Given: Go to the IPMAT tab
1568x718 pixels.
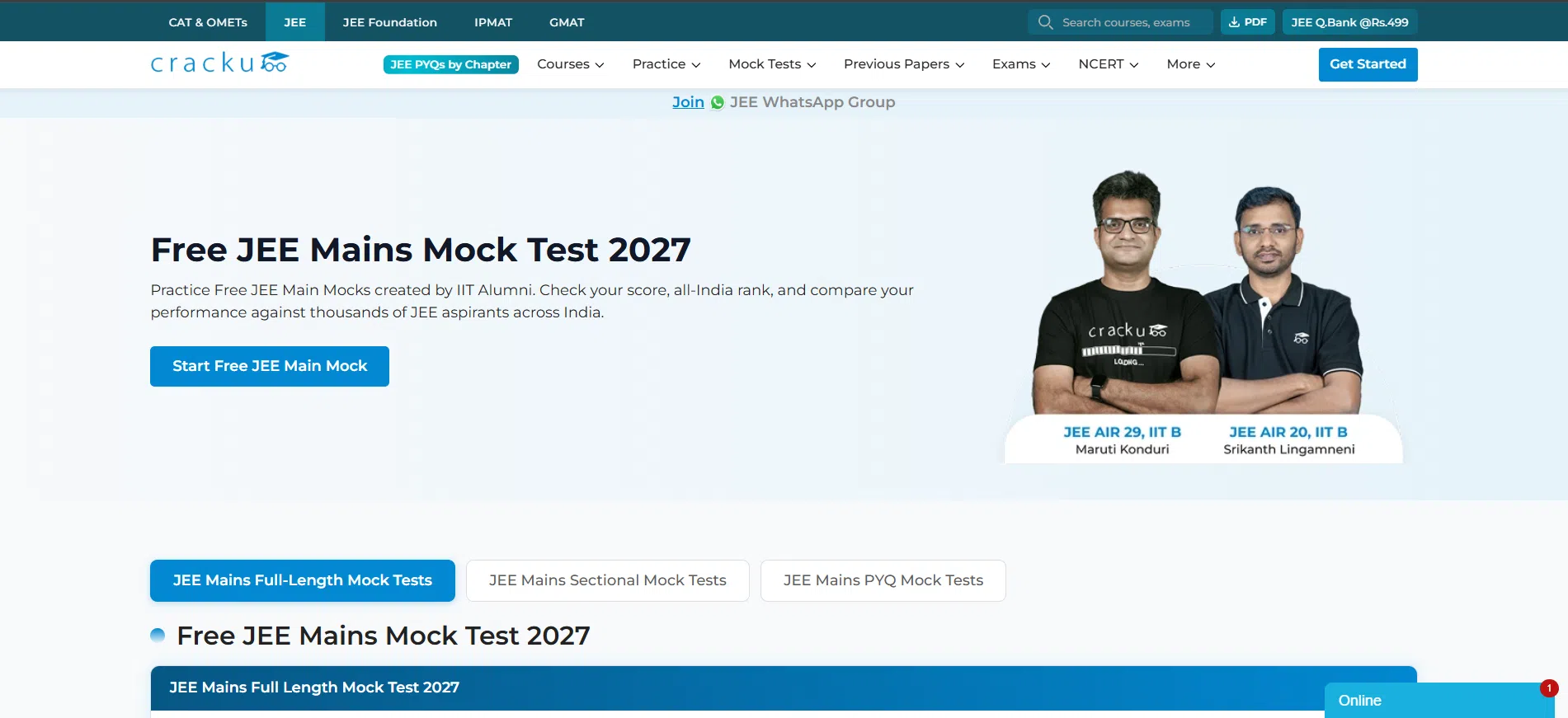Looking at the screenshot, I should (493, 22).
